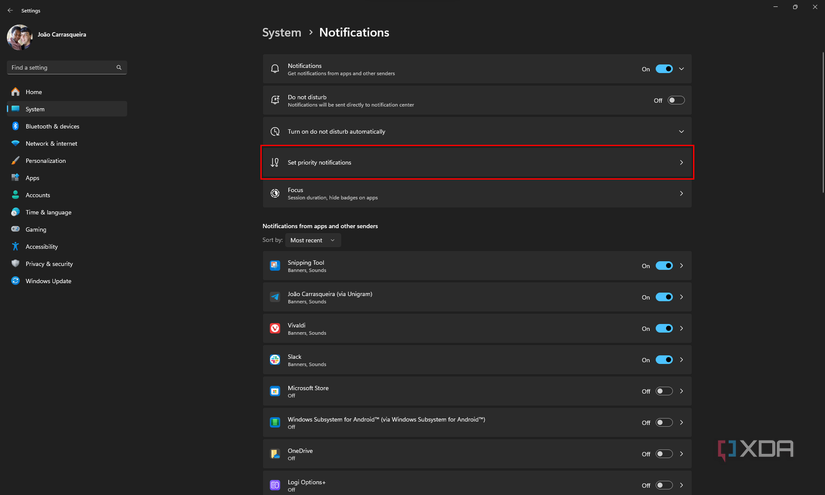Click the search magnifier icon
Viewport: 825px width, 495px height.
tap(119, 68)
